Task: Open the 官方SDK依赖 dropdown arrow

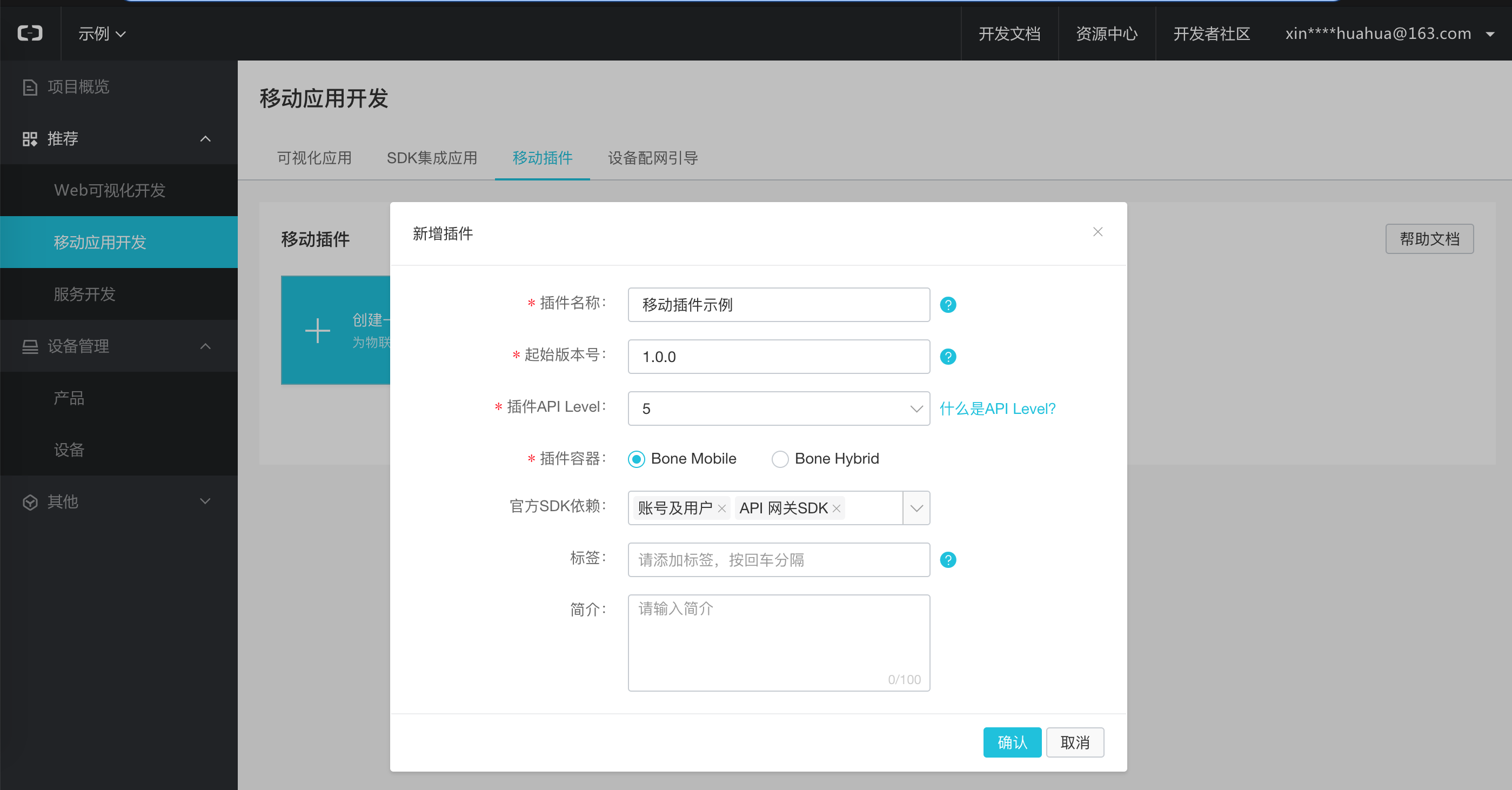Action: point(916,508)
